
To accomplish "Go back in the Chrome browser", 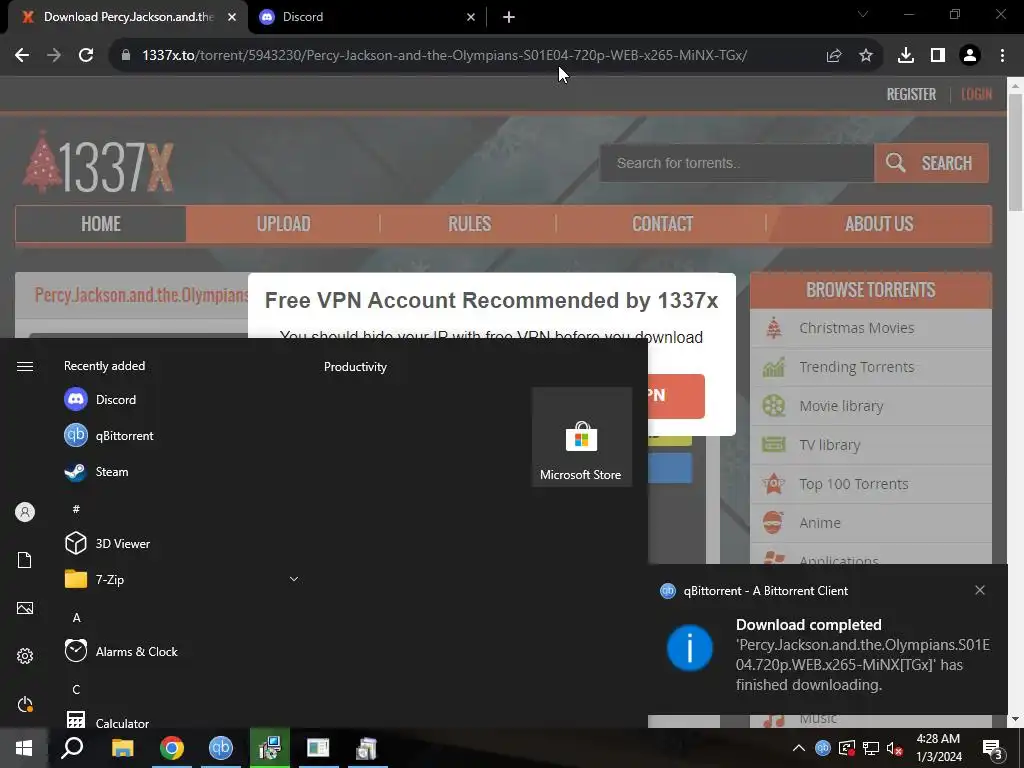I will point(22,56).
